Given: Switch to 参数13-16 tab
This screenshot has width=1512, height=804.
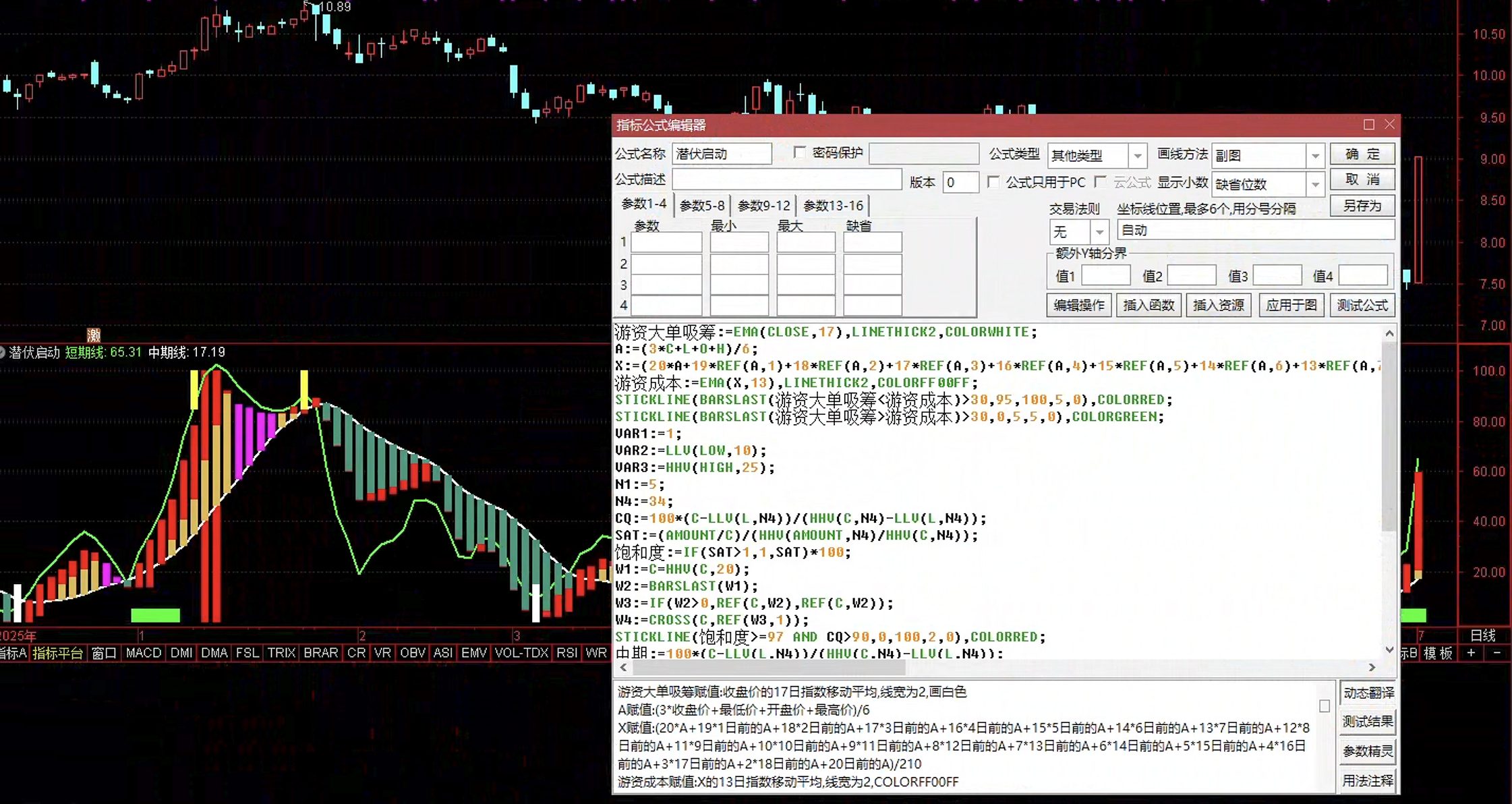Looking at the screenshot, I should [834, 205].
